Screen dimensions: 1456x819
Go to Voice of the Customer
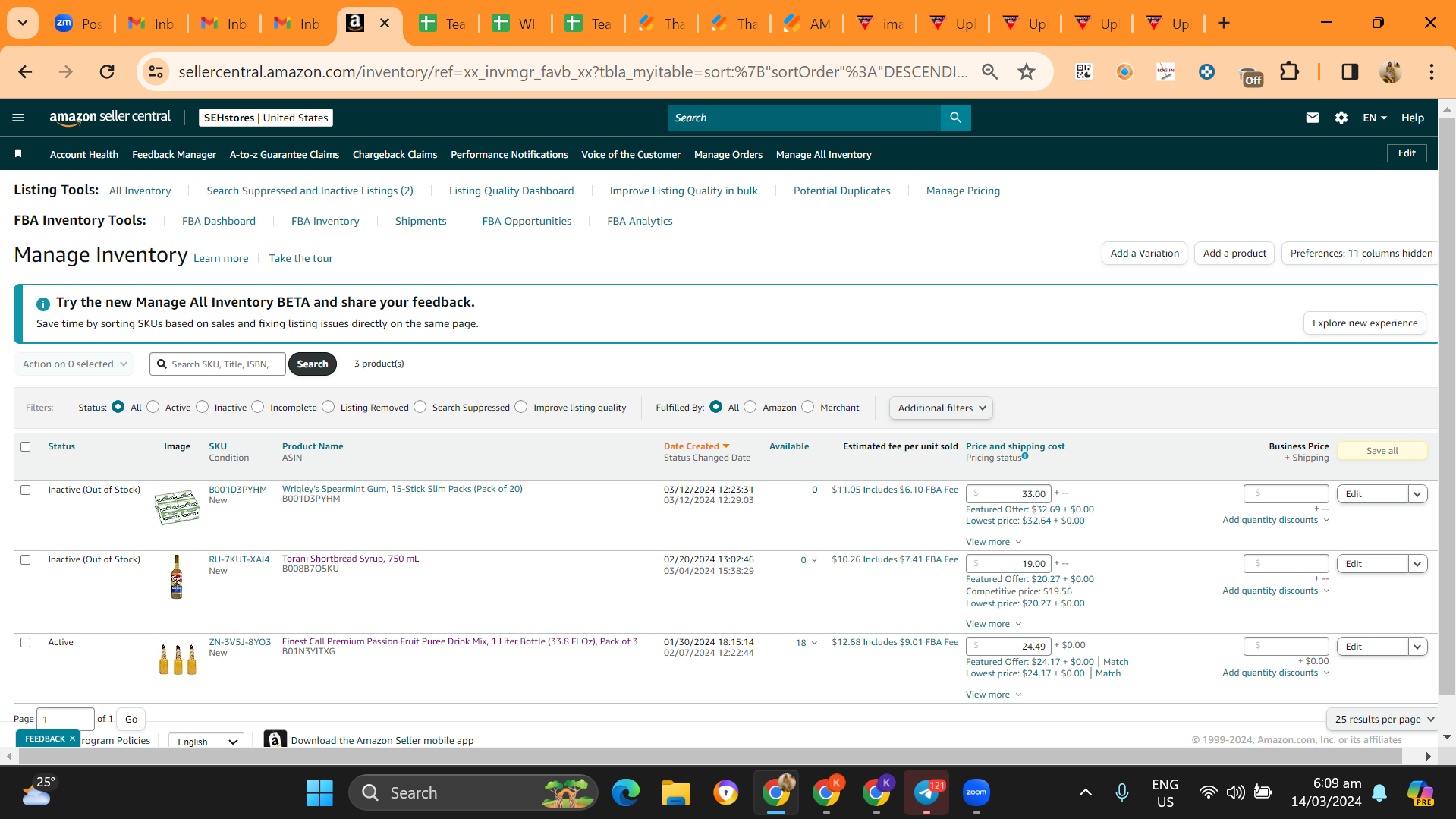(x=631, y=154)
